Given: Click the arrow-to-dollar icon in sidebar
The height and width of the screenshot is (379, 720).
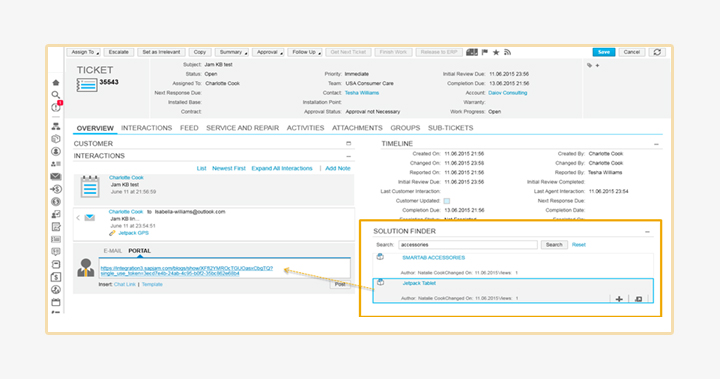Looking at the screenshot, I should [x=56, y=189].
